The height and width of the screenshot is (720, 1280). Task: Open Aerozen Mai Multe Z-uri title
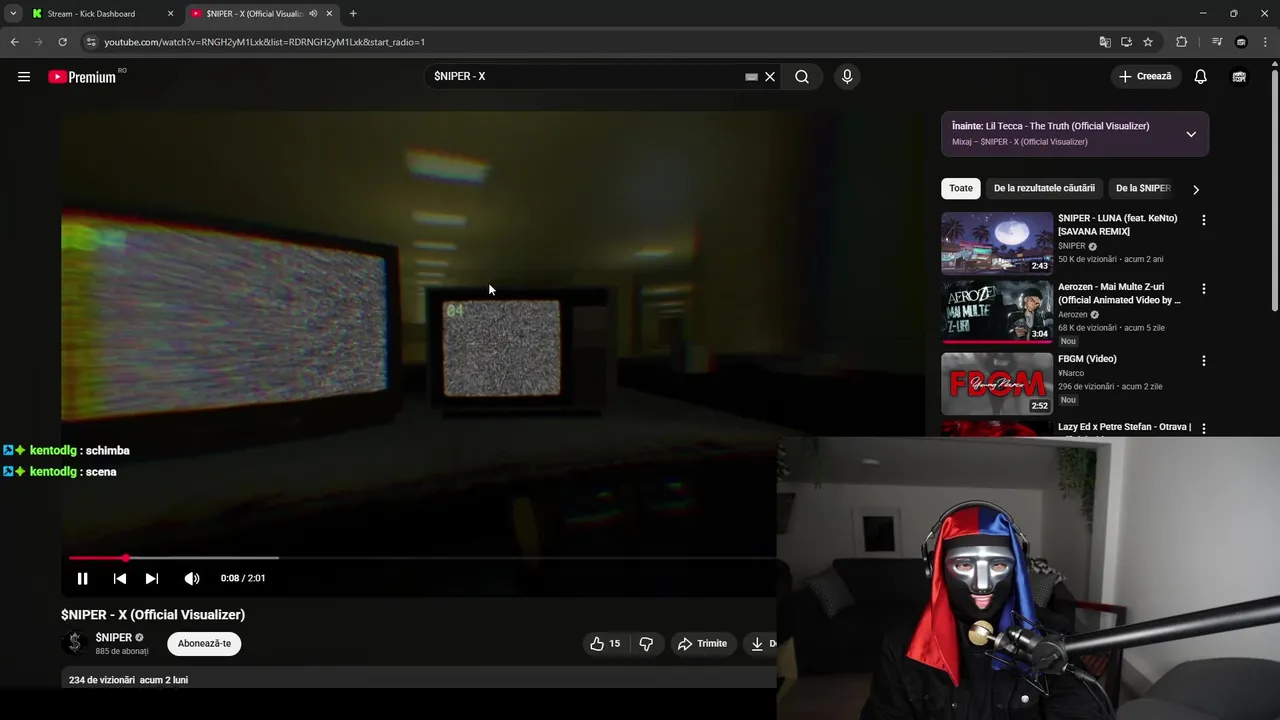coord(1120,294)
